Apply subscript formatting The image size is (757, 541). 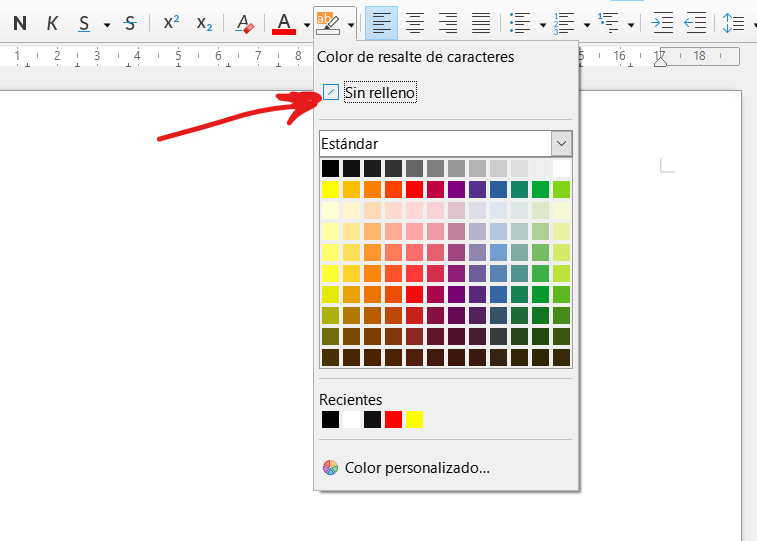(x=204, y=22)
